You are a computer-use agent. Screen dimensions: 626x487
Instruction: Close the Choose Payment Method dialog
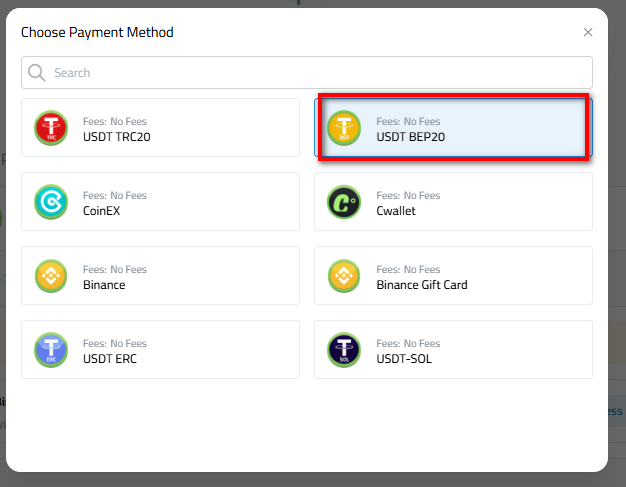588,32
